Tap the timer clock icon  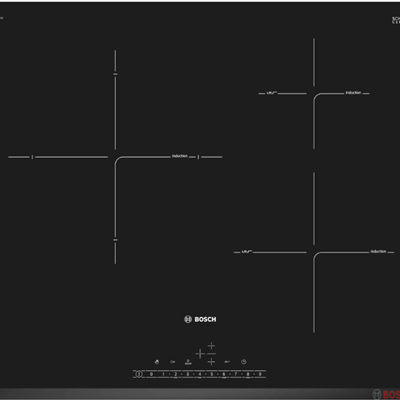244,362
